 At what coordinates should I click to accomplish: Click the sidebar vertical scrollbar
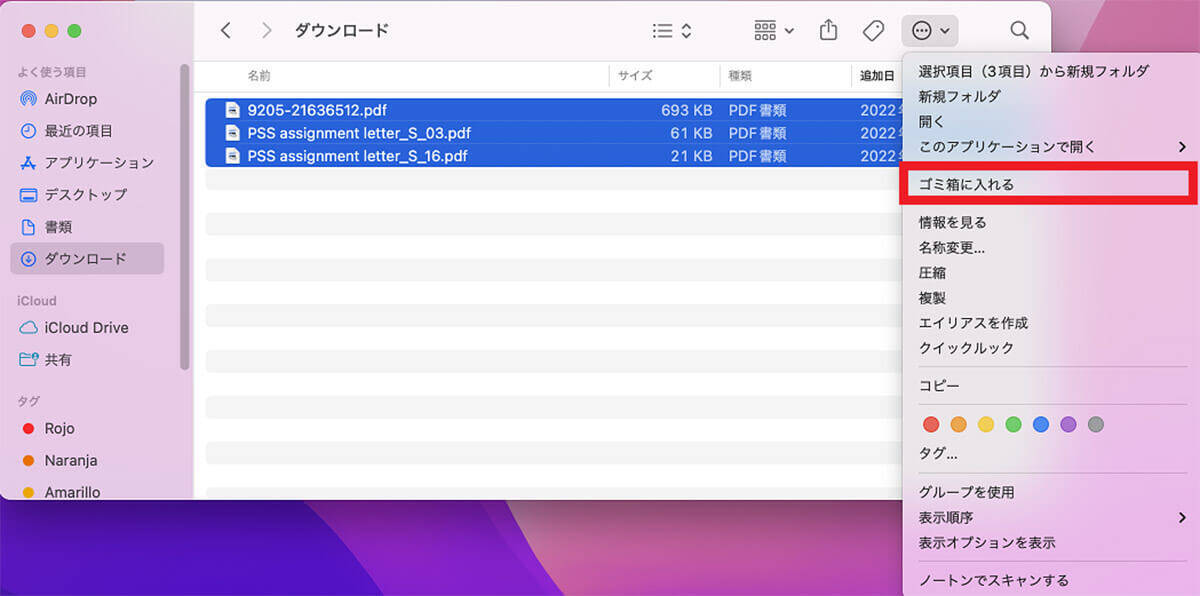pyautogui.click(x=184, y=215)
